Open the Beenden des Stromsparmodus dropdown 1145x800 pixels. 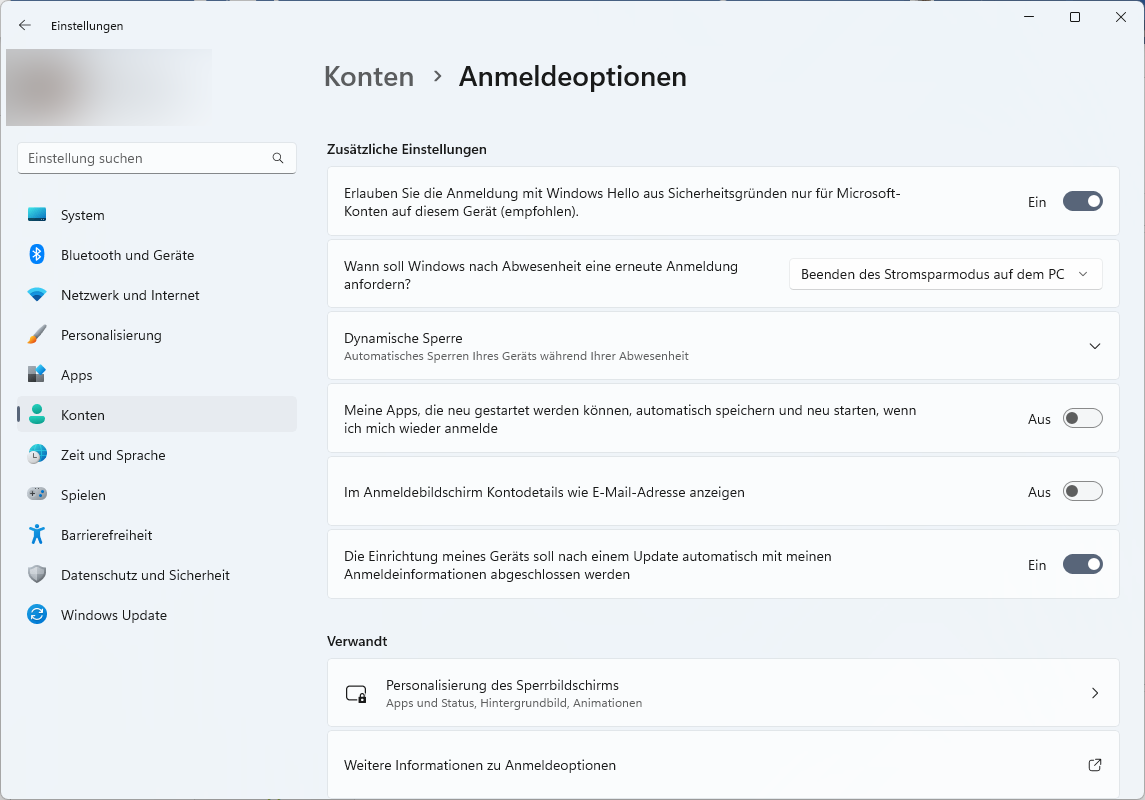click(946, 274)
